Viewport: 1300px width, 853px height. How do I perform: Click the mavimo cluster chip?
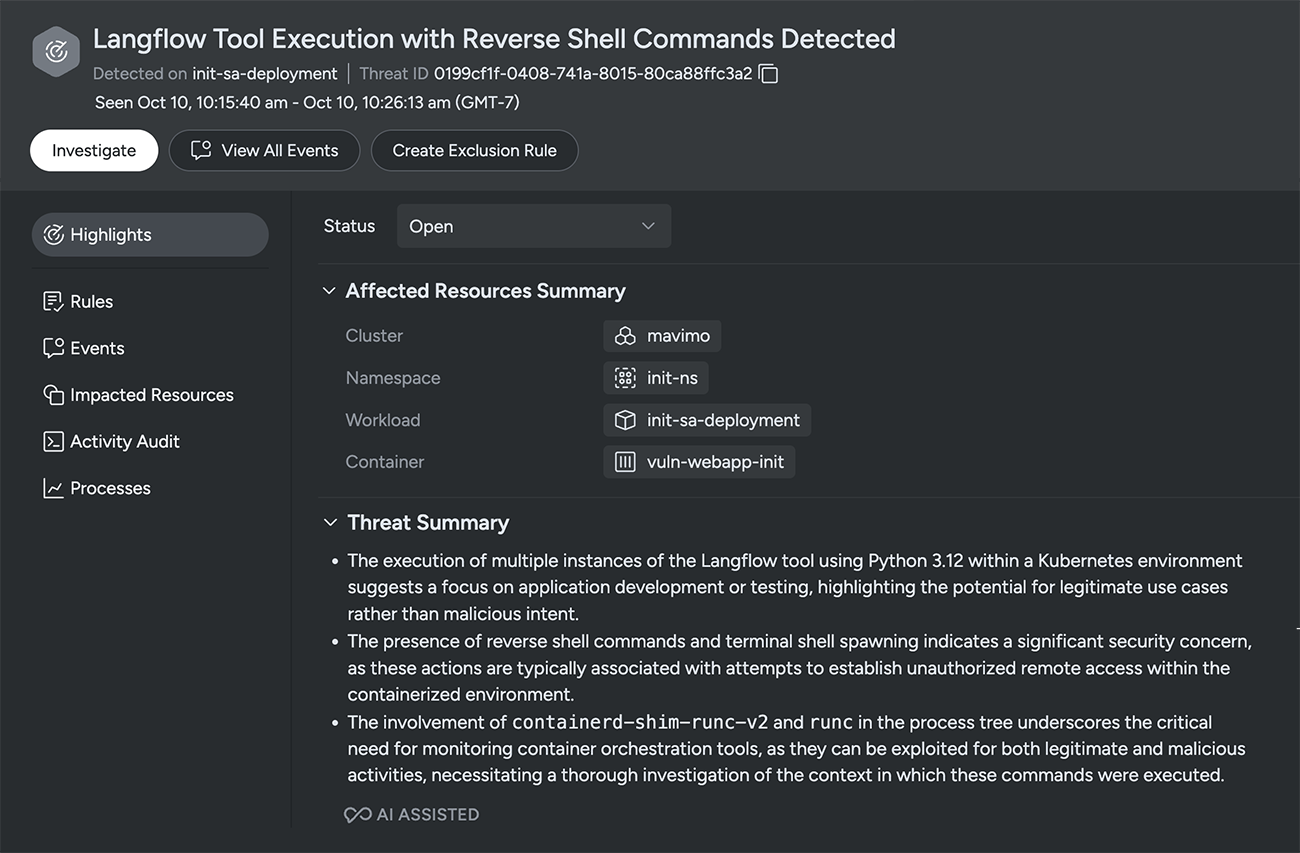[662, 336]
